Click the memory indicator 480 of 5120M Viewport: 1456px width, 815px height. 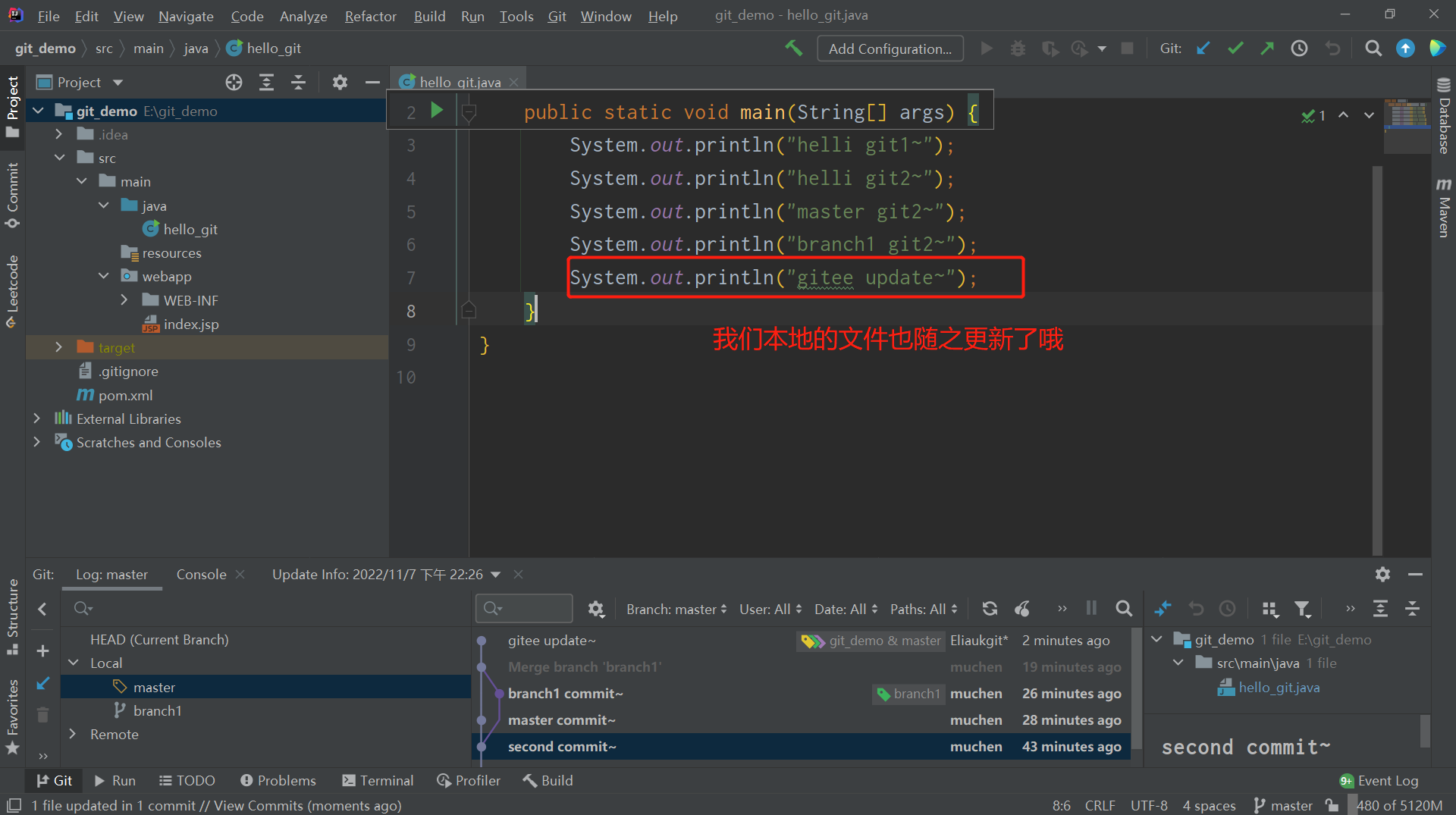[1399, 805]
